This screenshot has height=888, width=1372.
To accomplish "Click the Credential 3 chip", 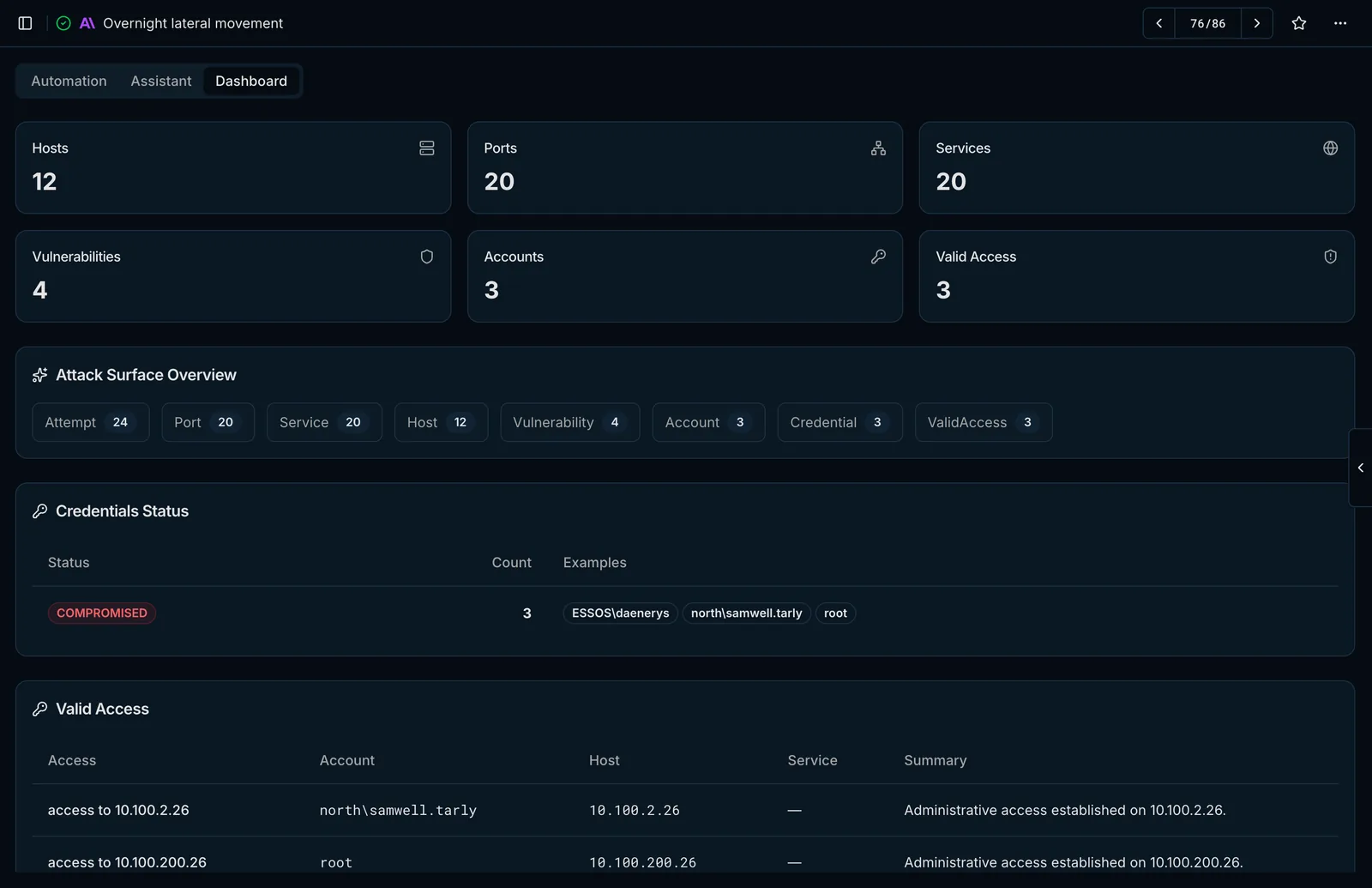I will coord(839,422).
